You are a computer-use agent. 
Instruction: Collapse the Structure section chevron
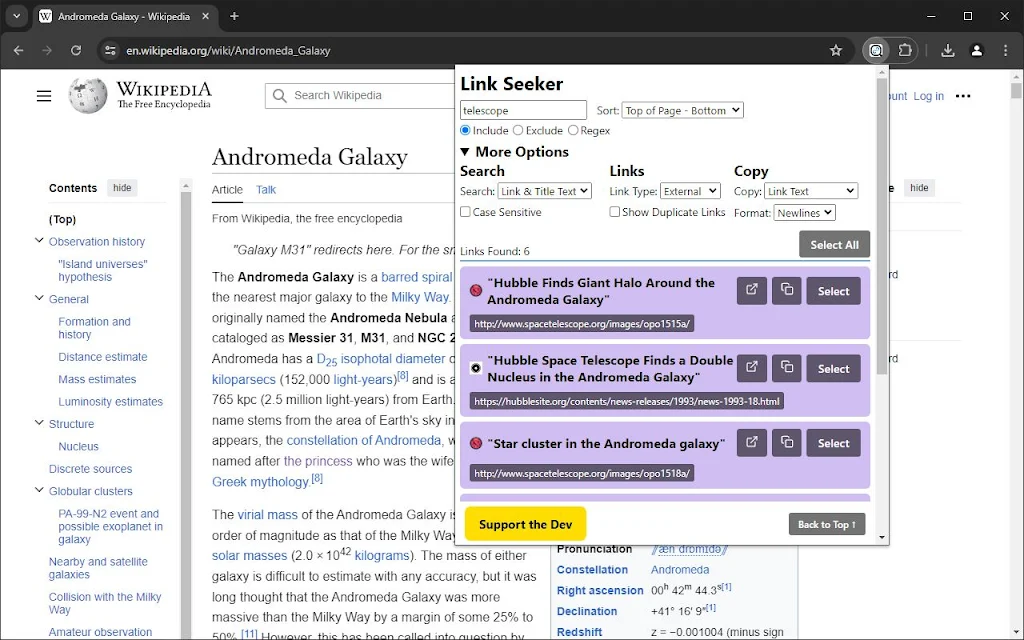coord(39,423)
